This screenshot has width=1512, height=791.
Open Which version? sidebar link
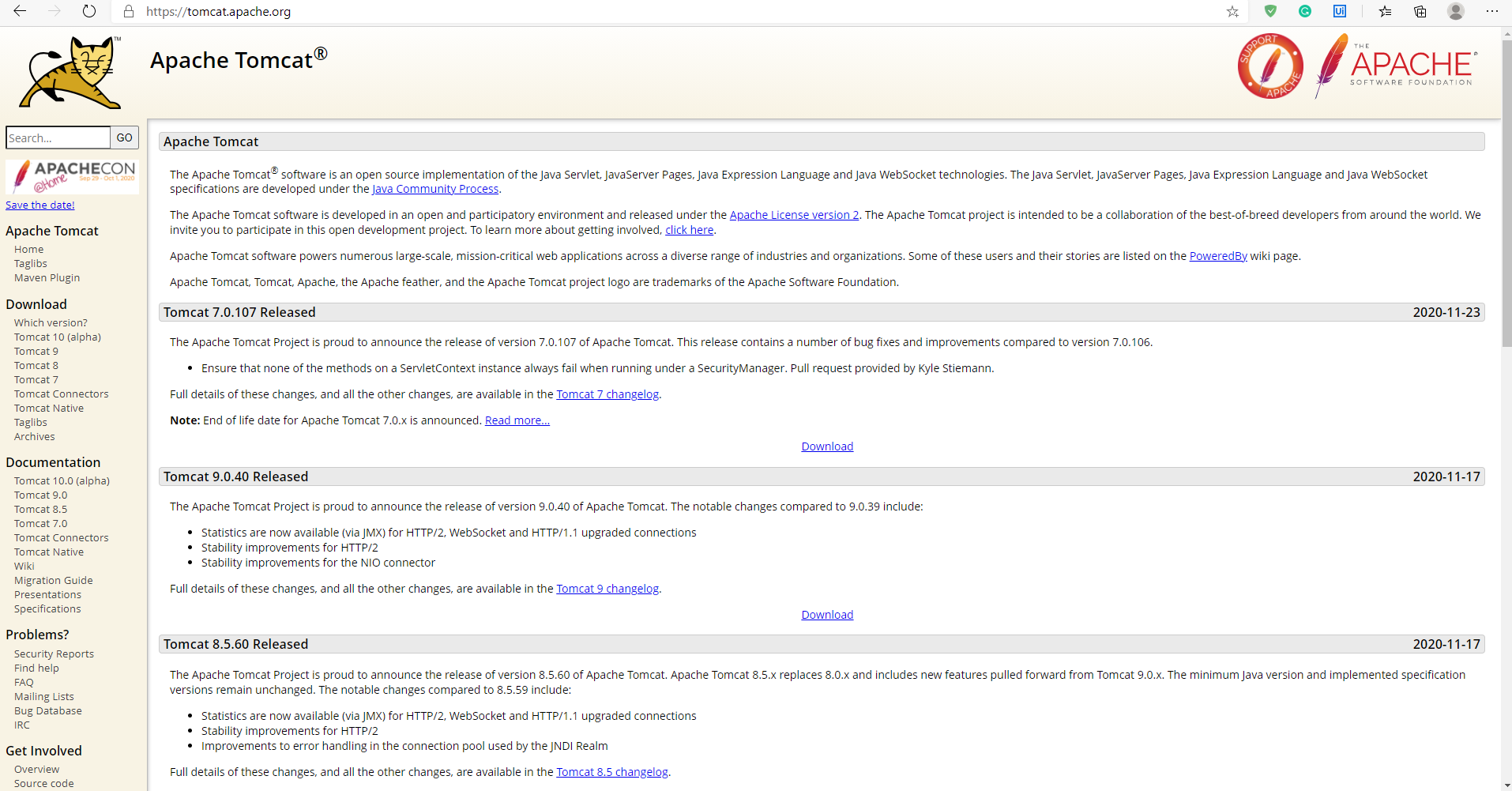[x=51, y=322]
